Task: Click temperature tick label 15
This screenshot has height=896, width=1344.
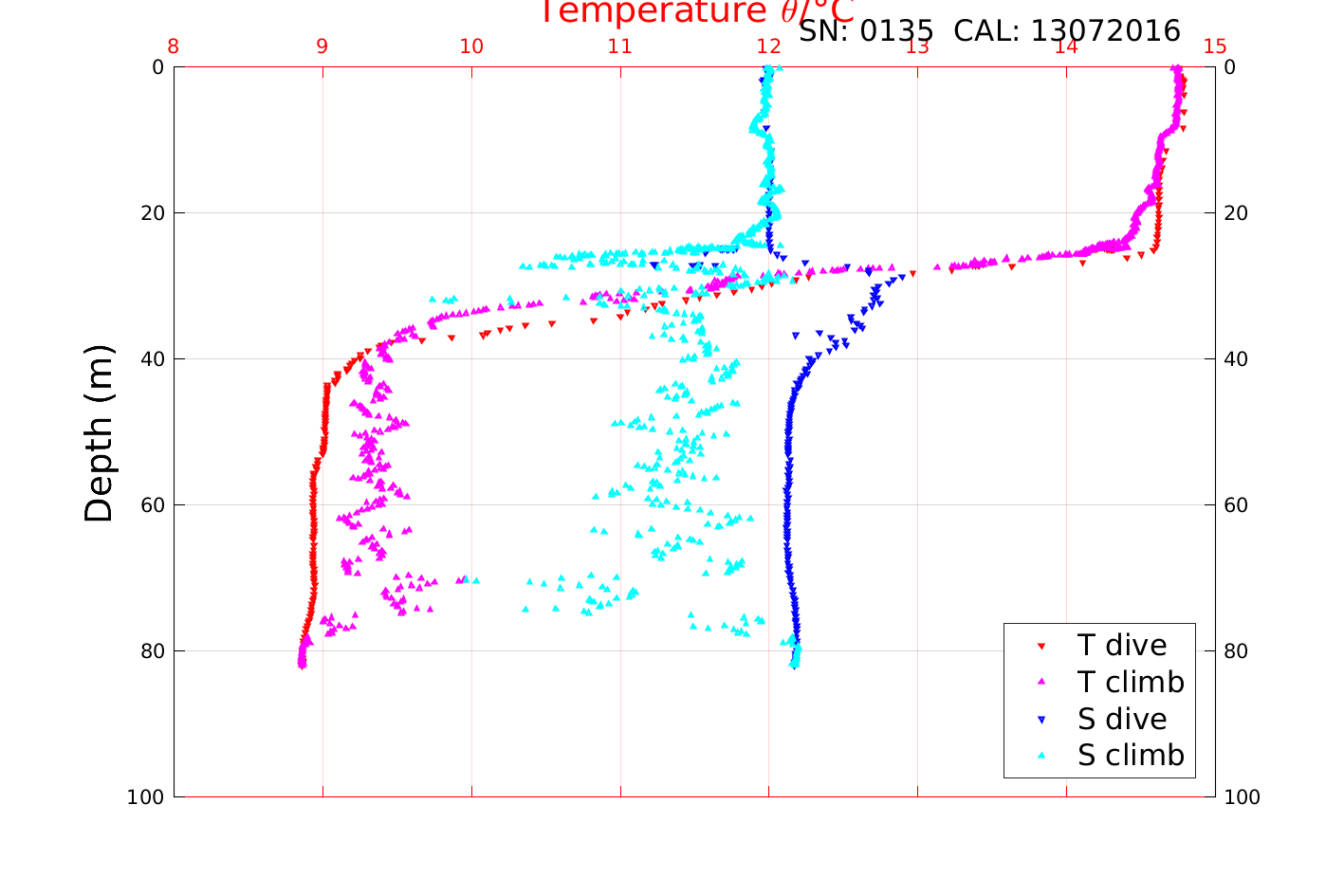Action: [x=1215, y=47]
